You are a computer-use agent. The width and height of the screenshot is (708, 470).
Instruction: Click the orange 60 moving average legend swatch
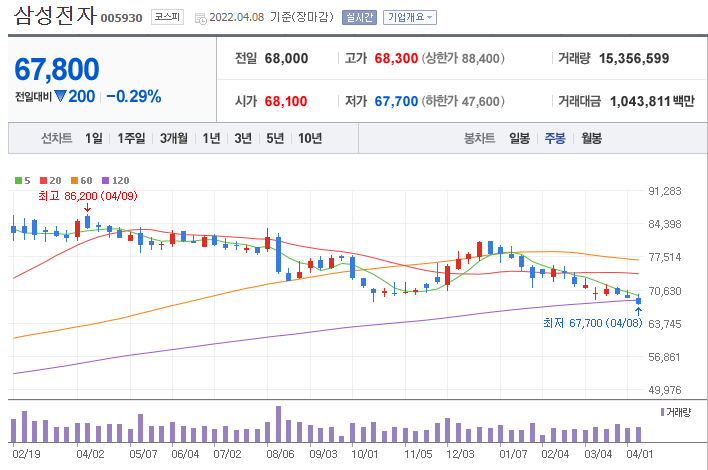75,181
